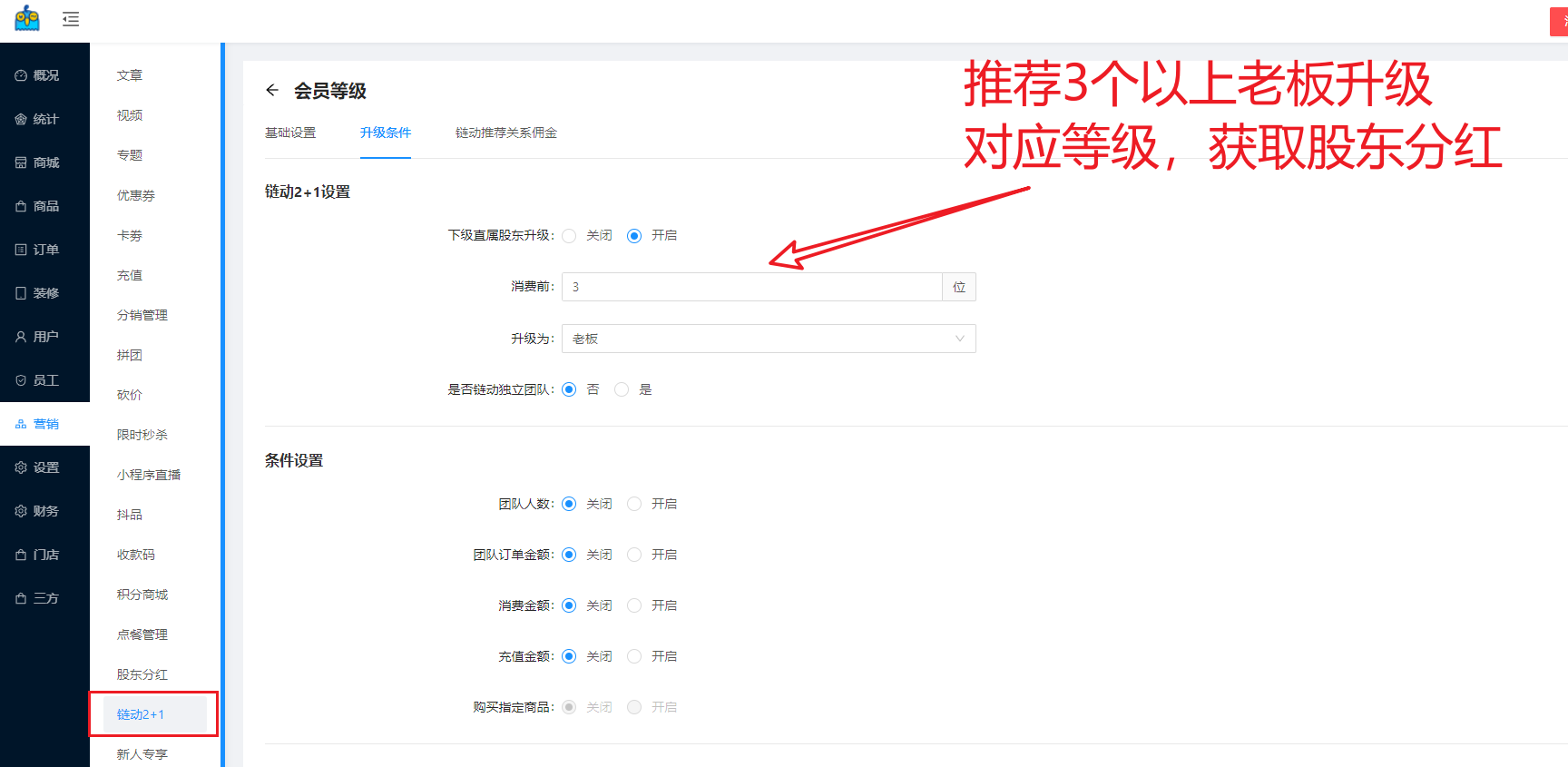This screenshot has height=767, width=1568.
Task: Open 分销管理 in the submenu
Action: [142, 315]
